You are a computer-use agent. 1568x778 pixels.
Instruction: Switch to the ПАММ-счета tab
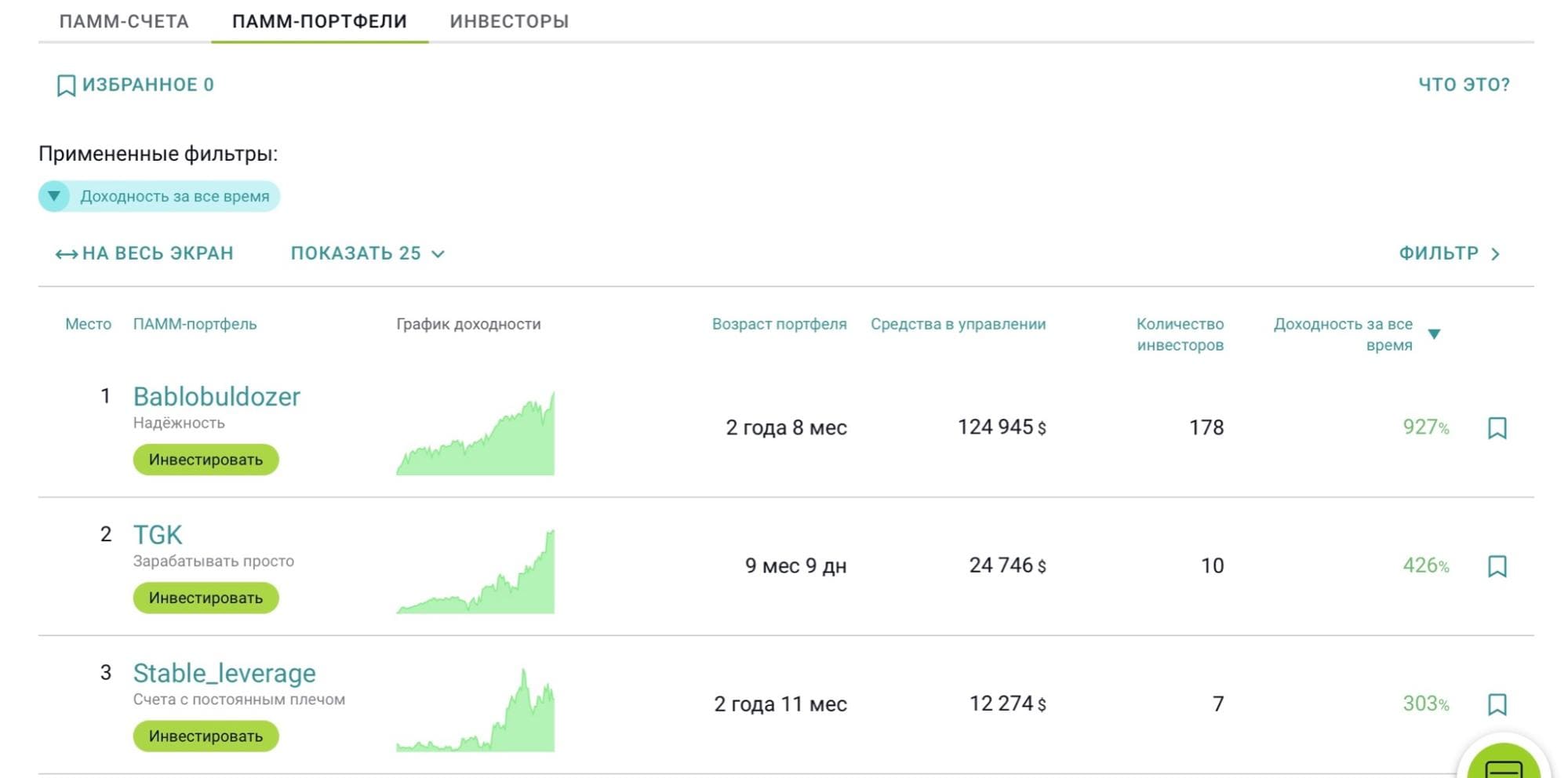[124, 21]
